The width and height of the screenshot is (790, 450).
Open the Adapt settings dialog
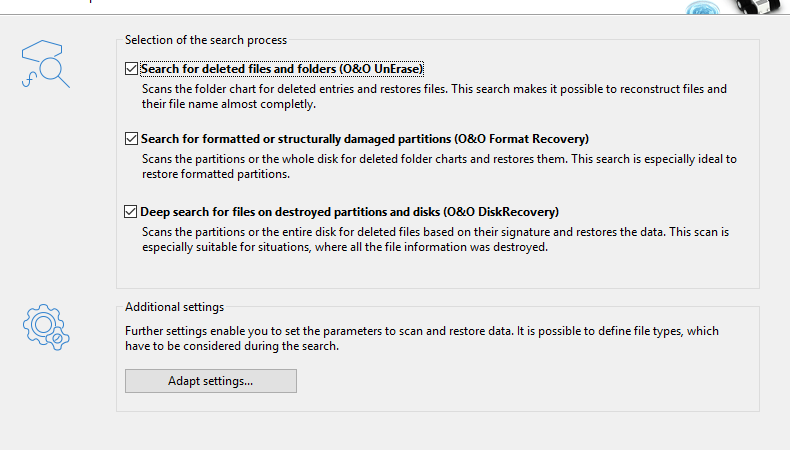click(211, 381)
